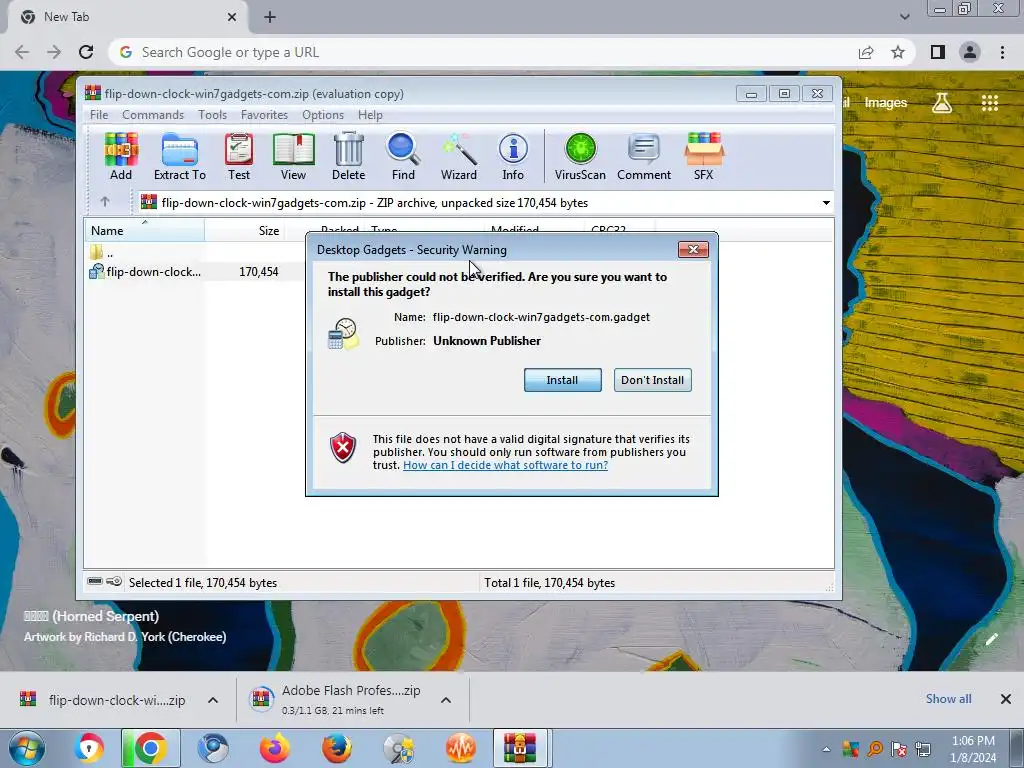Click the SFX toolbar icon
The height and width of the screenshot is (768, 1024).
703,157
